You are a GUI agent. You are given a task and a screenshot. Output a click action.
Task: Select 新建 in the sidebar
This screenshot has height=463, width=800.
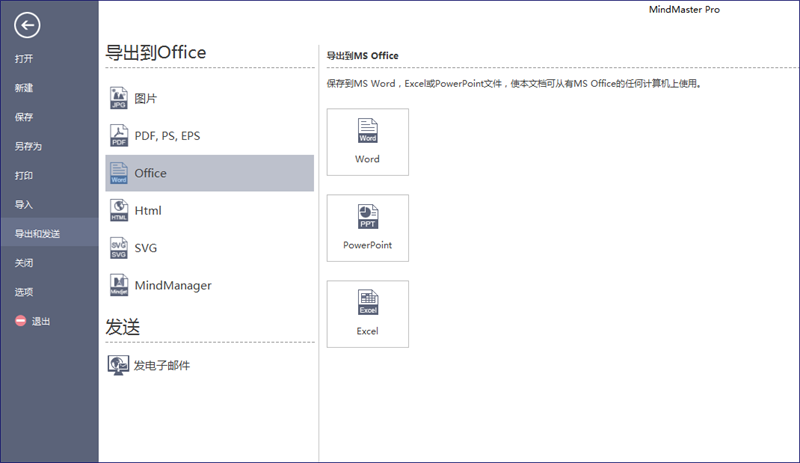[x=24, y=88]
